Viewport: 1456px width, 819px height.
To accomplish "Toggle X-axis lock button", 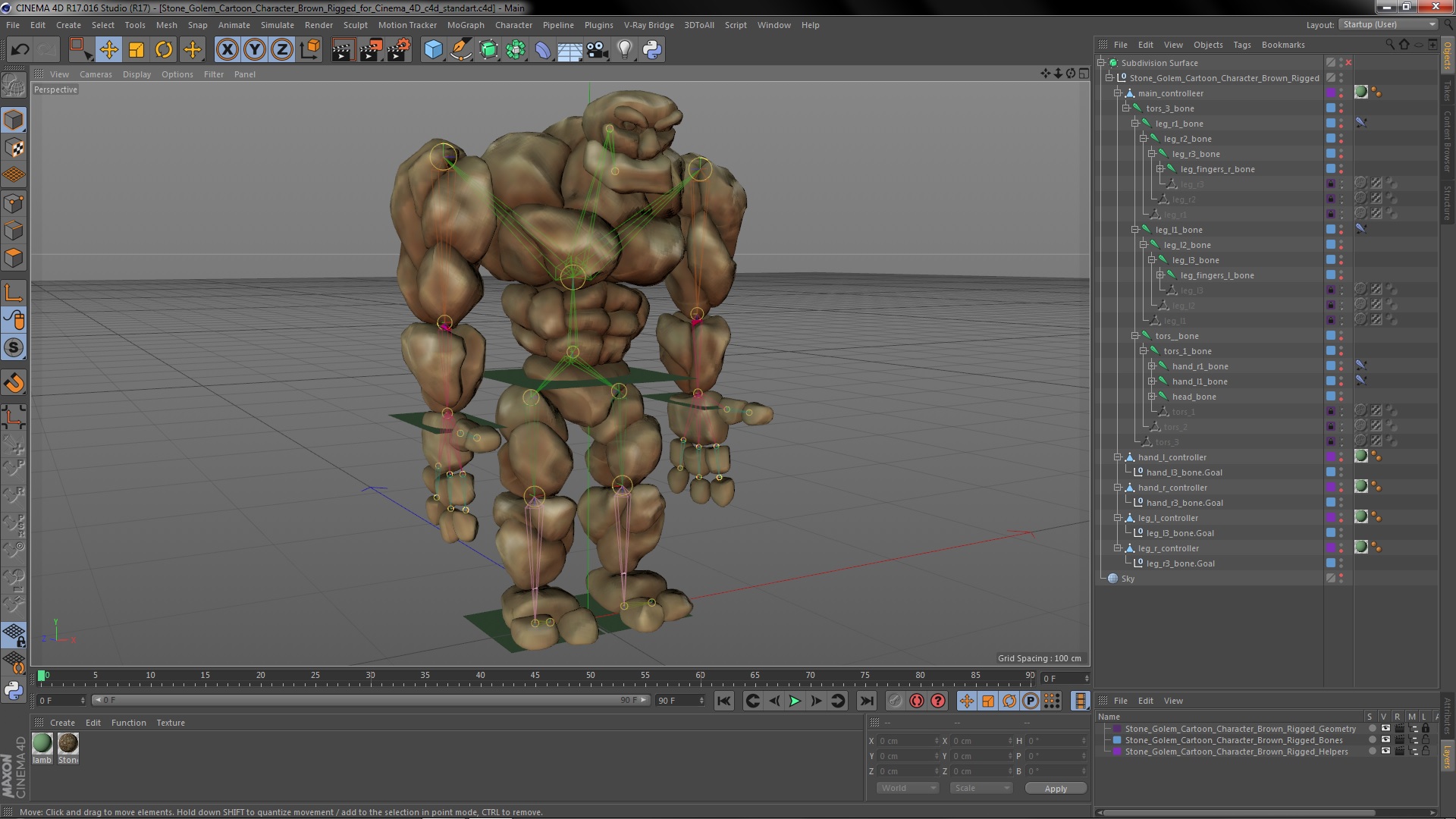I will point(227,50).
